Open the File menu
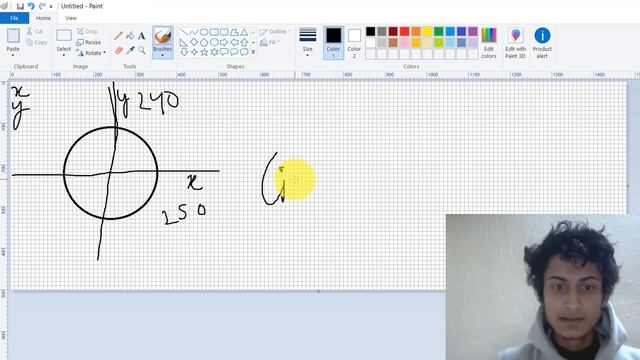Viewport: 640px width, 360px height. coord(14,18)
